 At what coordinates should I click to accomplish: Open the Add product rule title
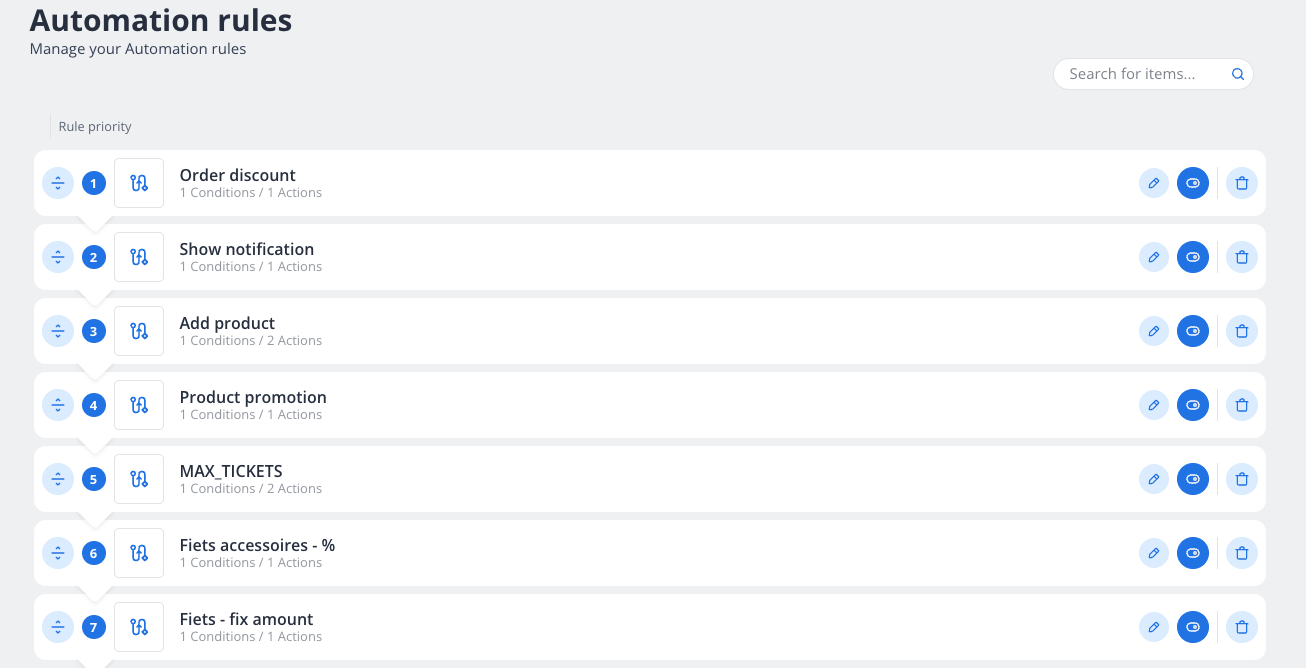[227, 323]
